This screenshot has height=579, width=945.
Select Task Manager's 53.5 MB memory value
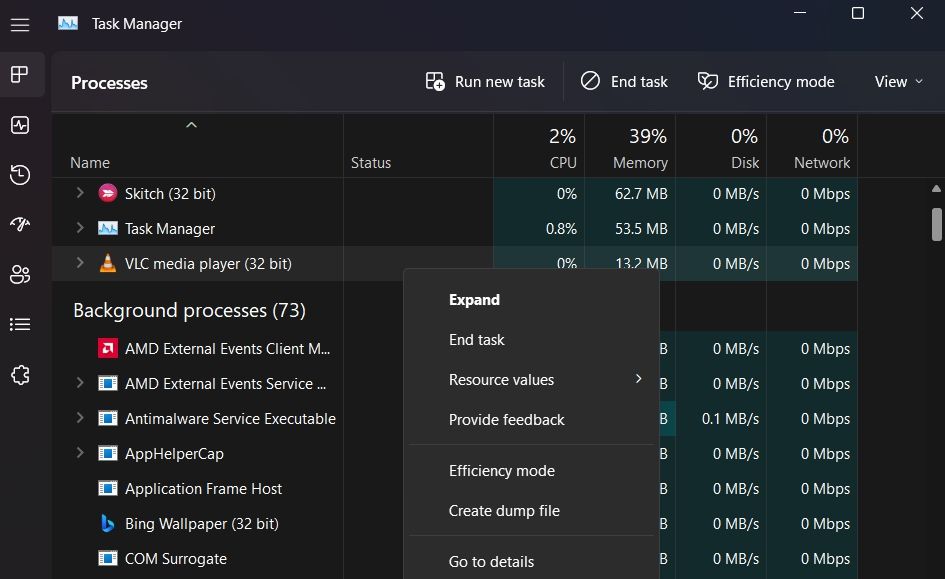point(641,228)
